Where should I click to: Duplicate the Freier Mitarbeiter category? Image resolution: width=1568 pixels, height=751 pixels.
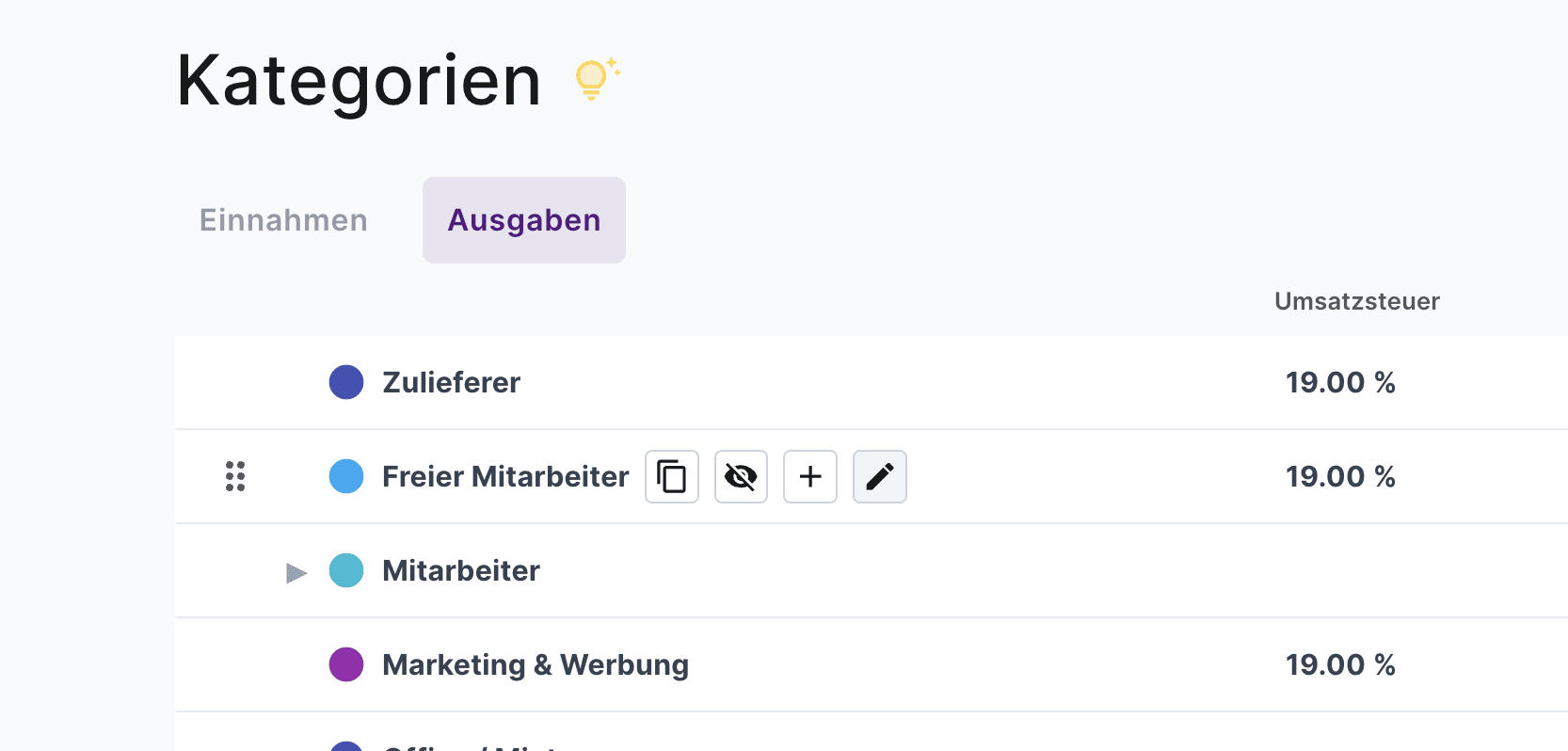[x=671, y=476]
